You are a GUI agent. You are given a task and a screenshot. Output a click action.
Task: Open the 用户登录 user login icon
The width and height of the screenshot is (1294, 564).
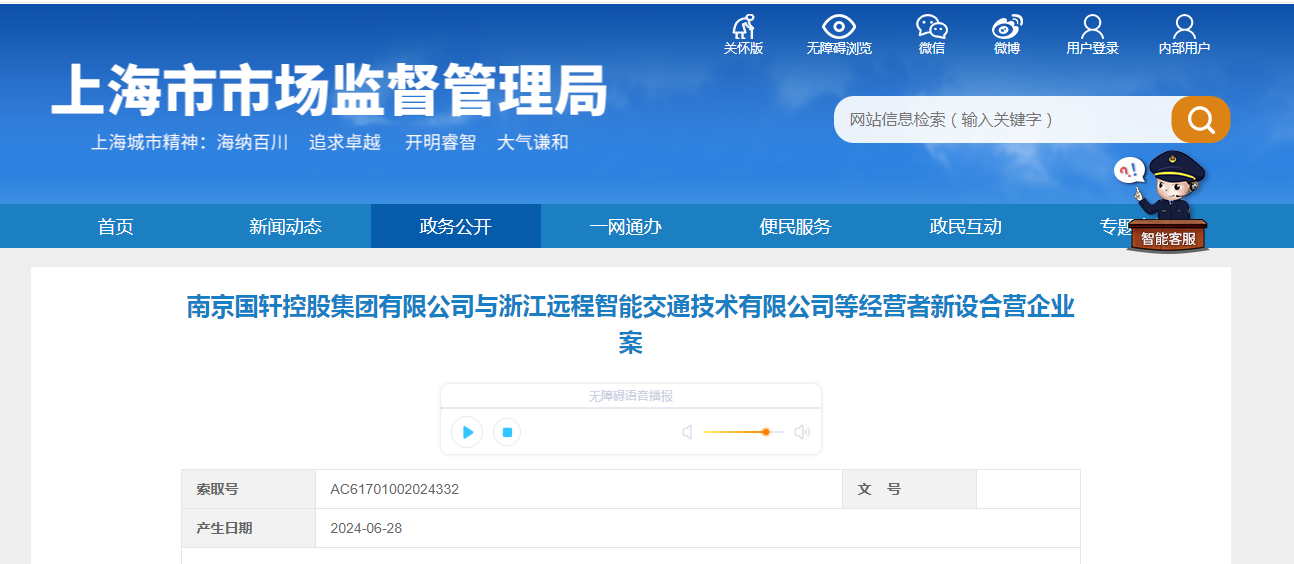pyautogui.click(x=1092, y=27)
